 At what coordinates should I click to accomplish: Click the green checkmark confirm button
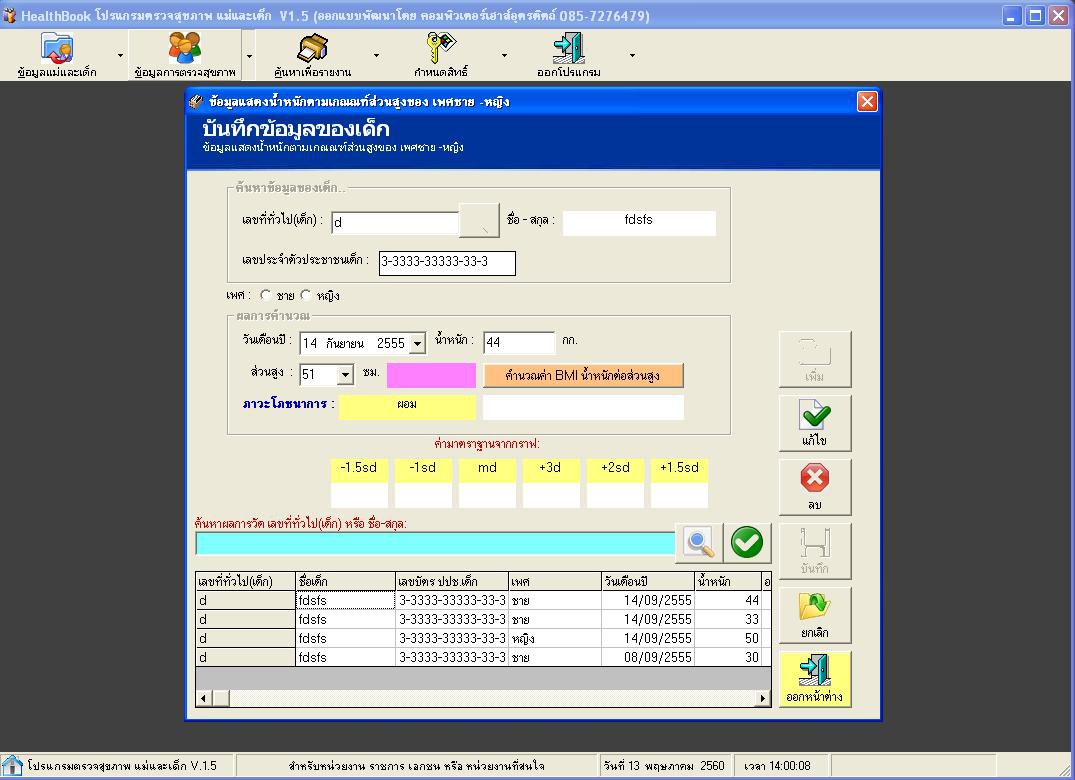(746, 543)
